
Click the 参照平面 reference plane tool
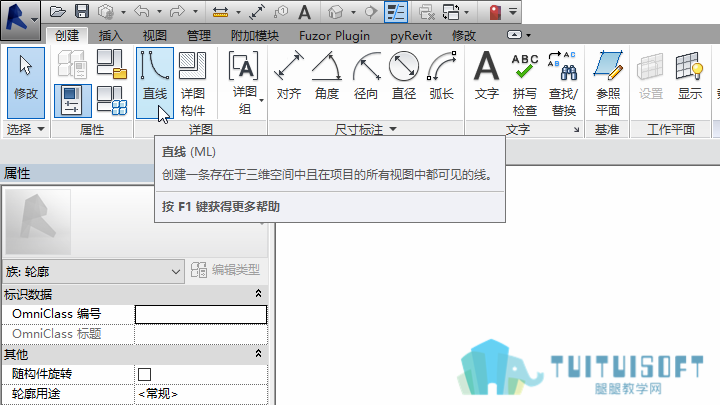pyautogui.click(x=608, y=83)
